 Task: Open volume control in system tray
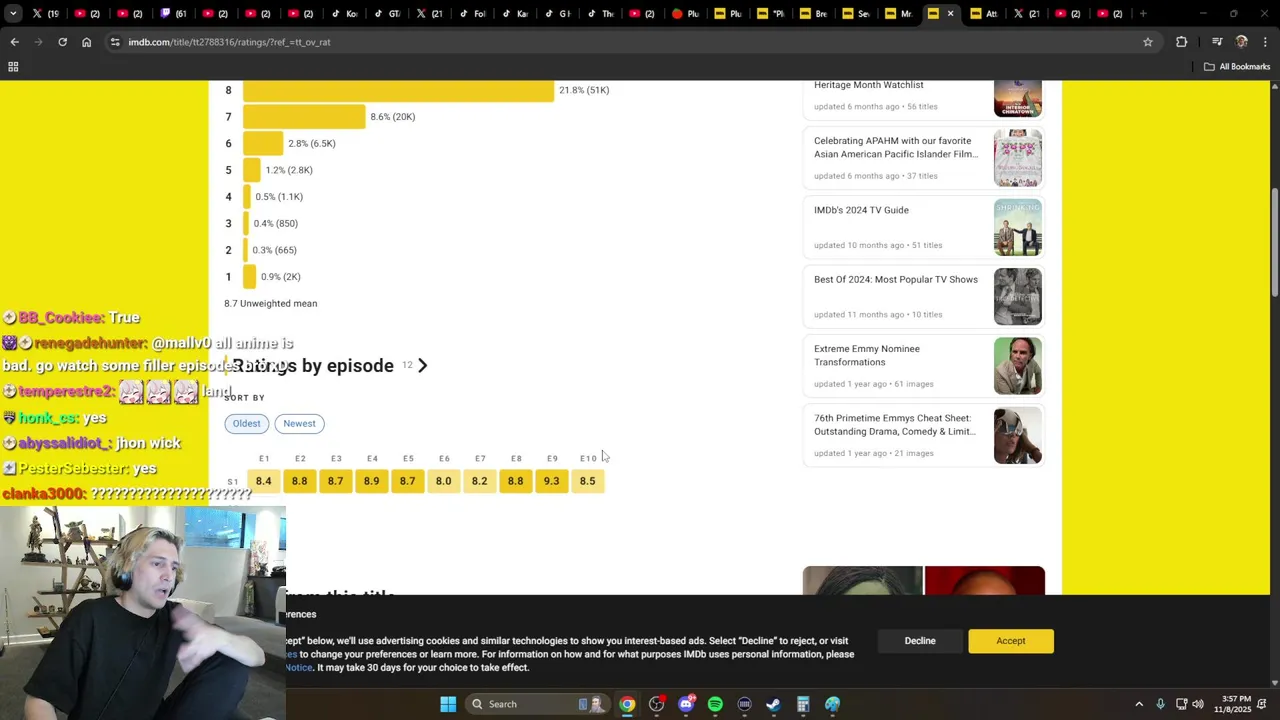1198,704
